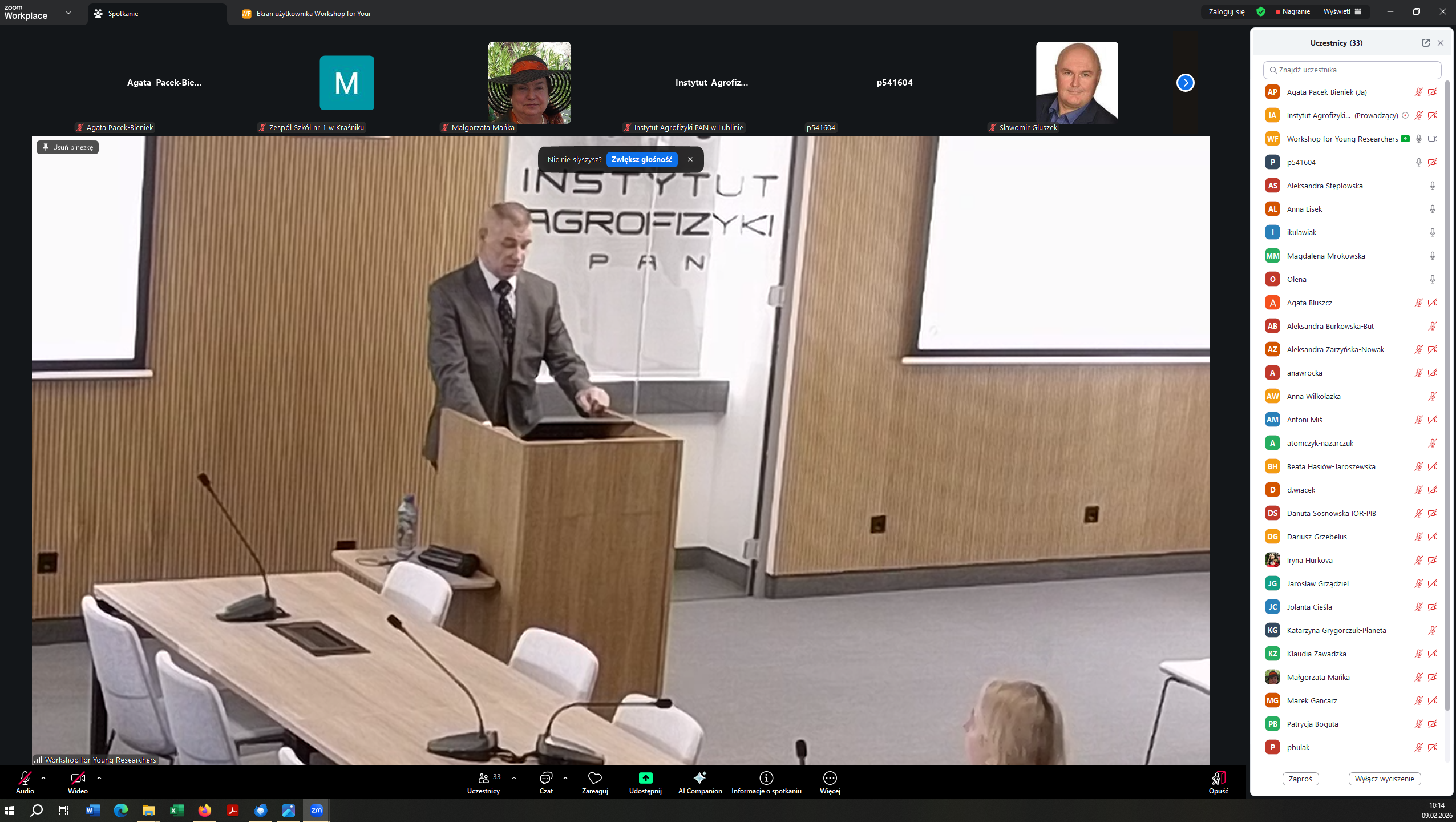Open the Reactions (Zareaguj) icon

click(594, 778)
